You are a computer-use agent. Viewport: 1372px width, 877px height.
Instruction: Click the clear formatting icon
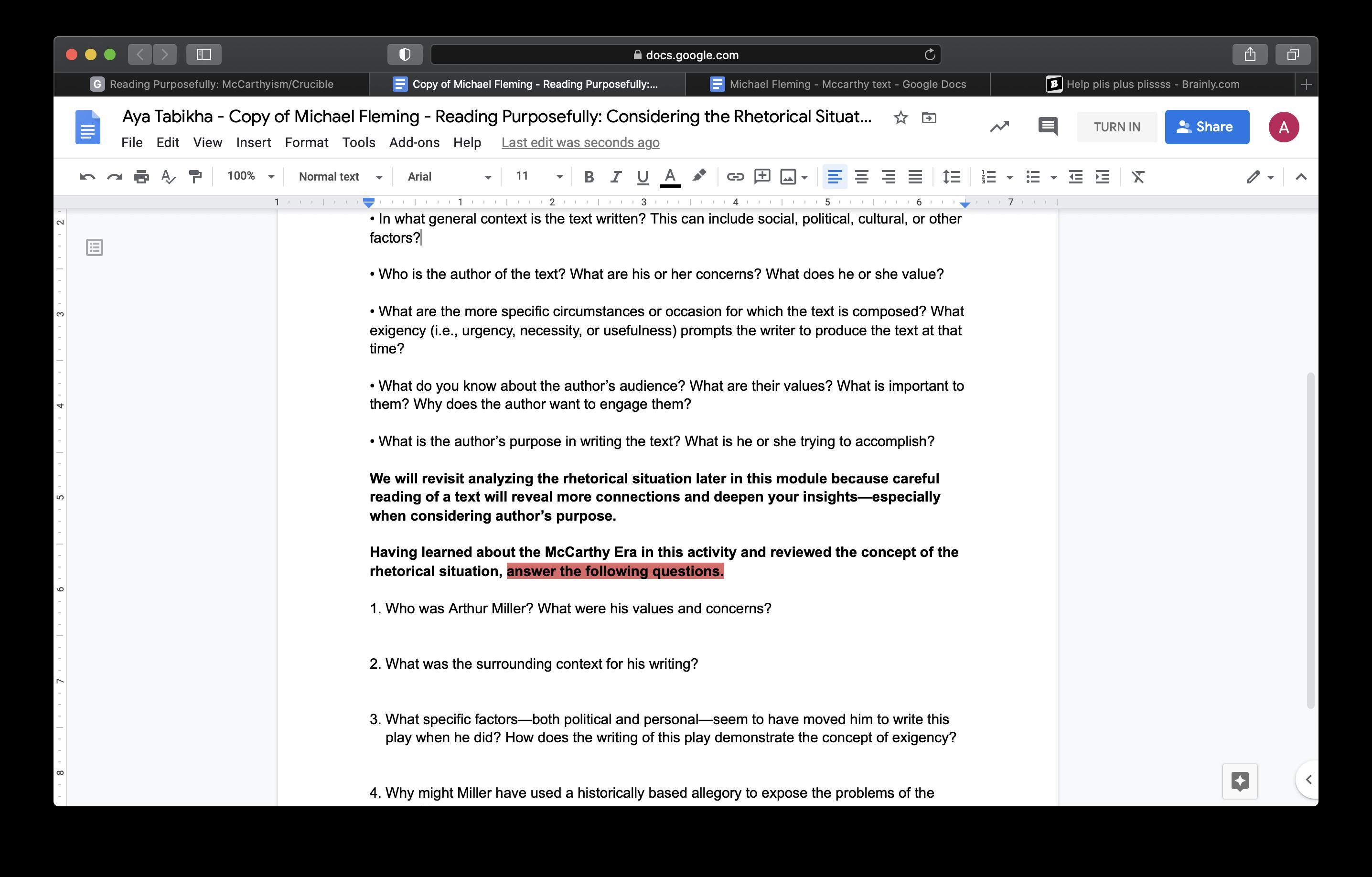click(x=1138, y=177)
